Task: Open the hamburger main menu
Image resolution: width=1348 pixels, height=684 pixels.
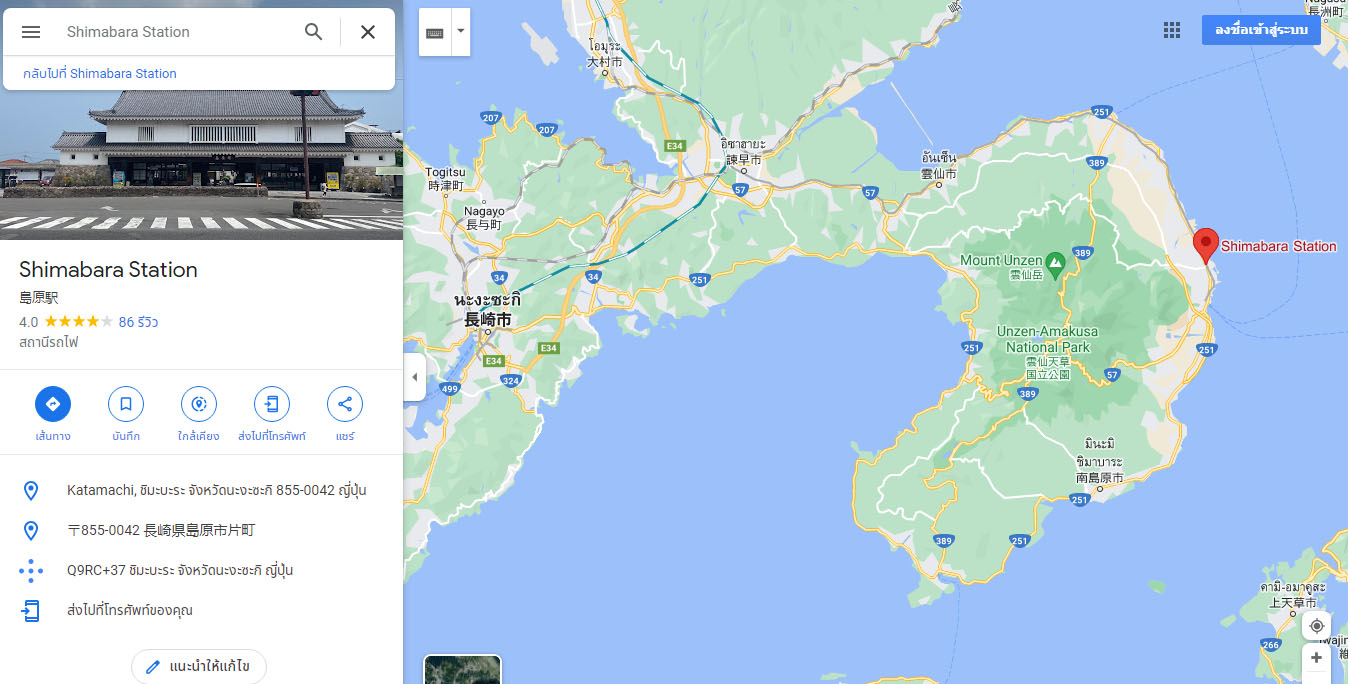Action: [31, 32]
